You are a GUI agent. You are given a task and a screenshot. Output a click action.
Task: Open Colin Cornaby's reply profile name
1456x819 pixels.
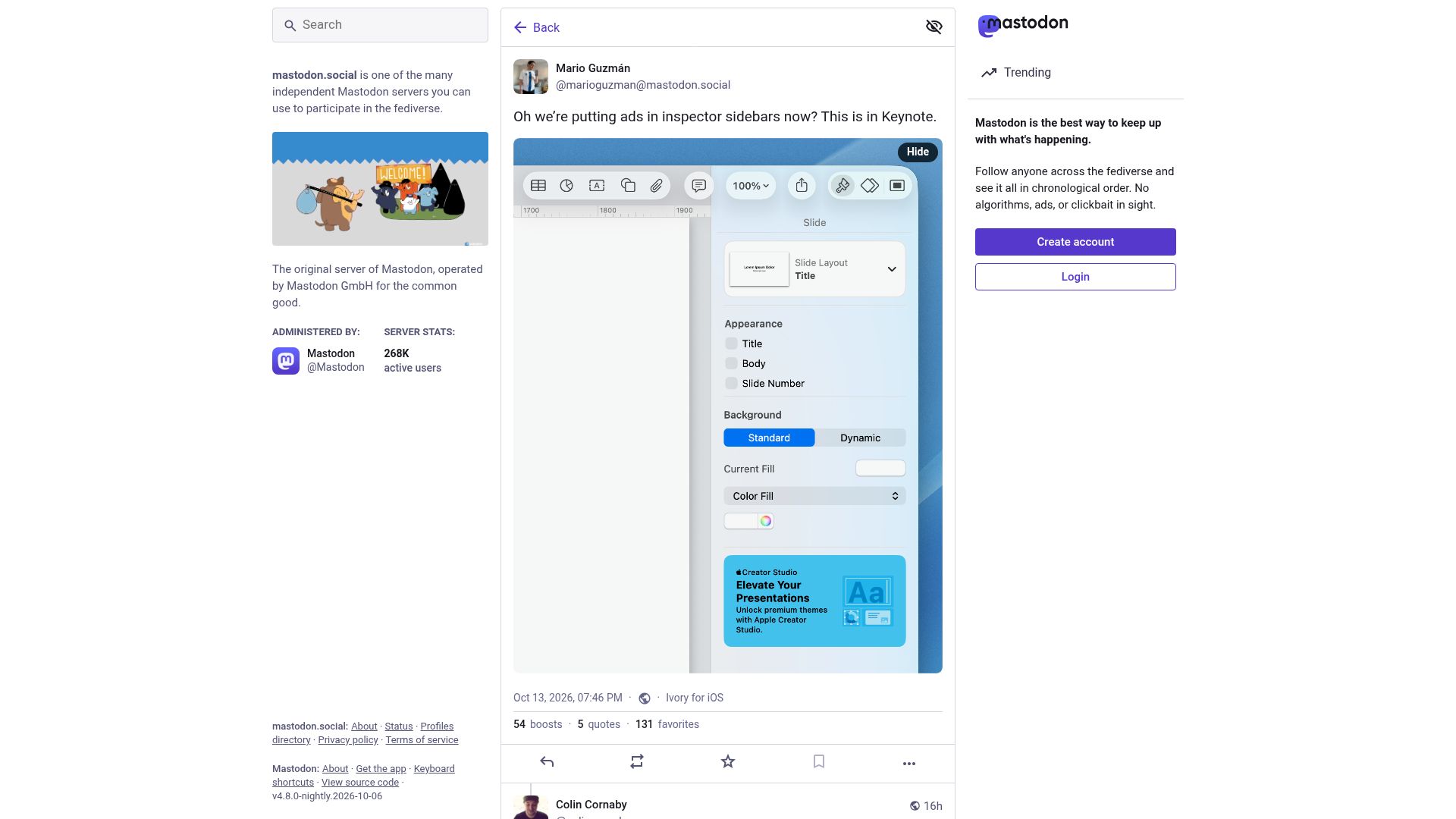click(591, 805)
